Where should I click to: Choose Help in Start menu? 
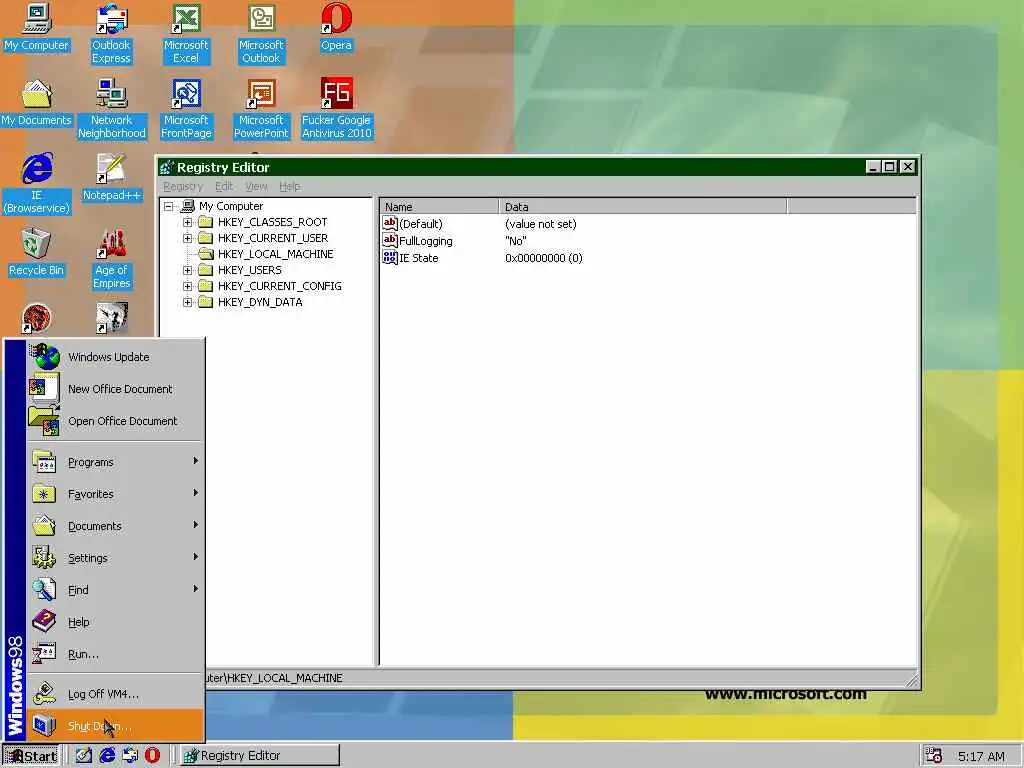[116, 622]
